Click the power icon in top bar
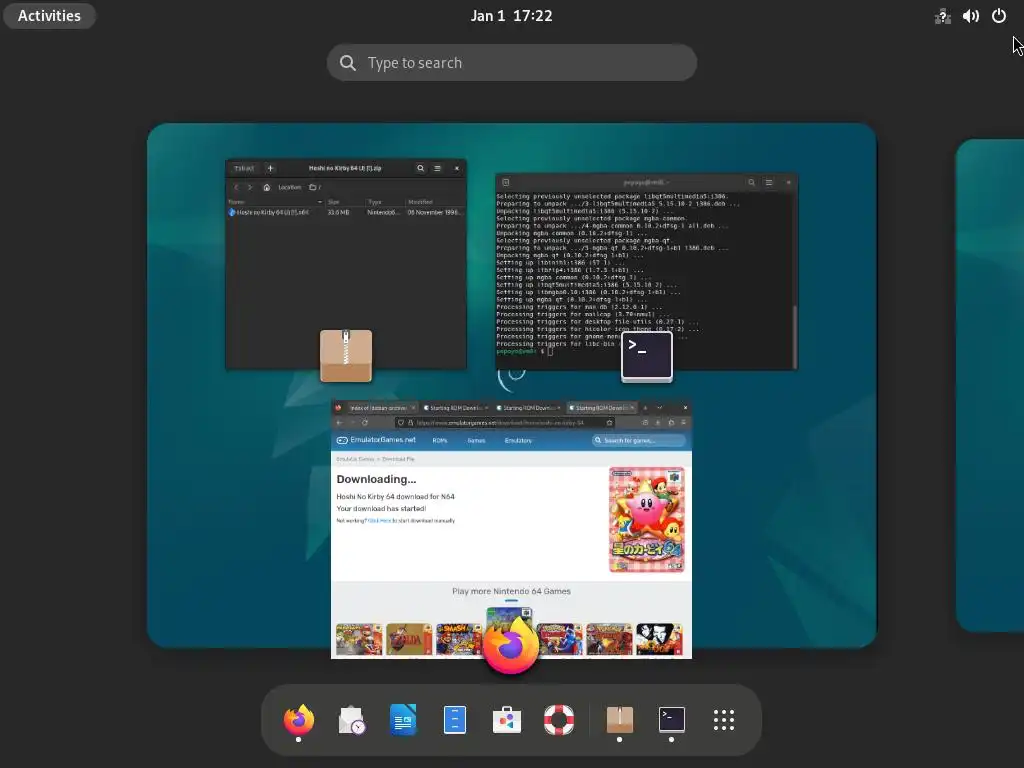This screenshot has height=768, width=1024. (999, 16)
